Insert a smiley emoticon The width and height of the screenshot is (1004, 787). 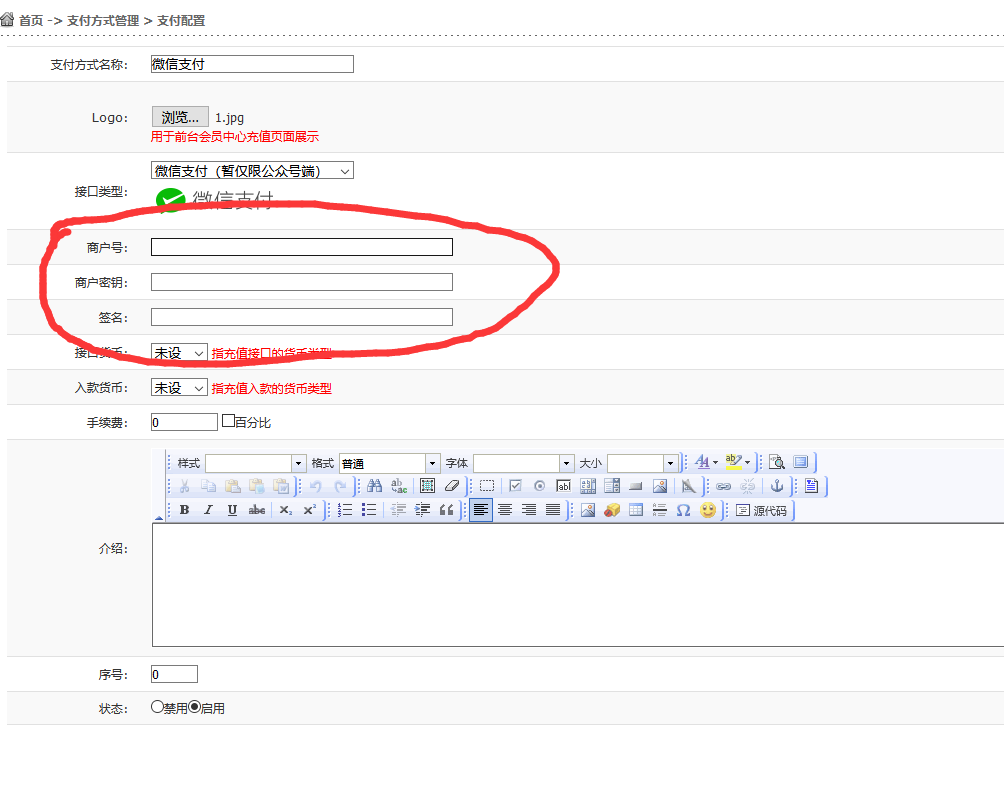[x=708, y=510]
